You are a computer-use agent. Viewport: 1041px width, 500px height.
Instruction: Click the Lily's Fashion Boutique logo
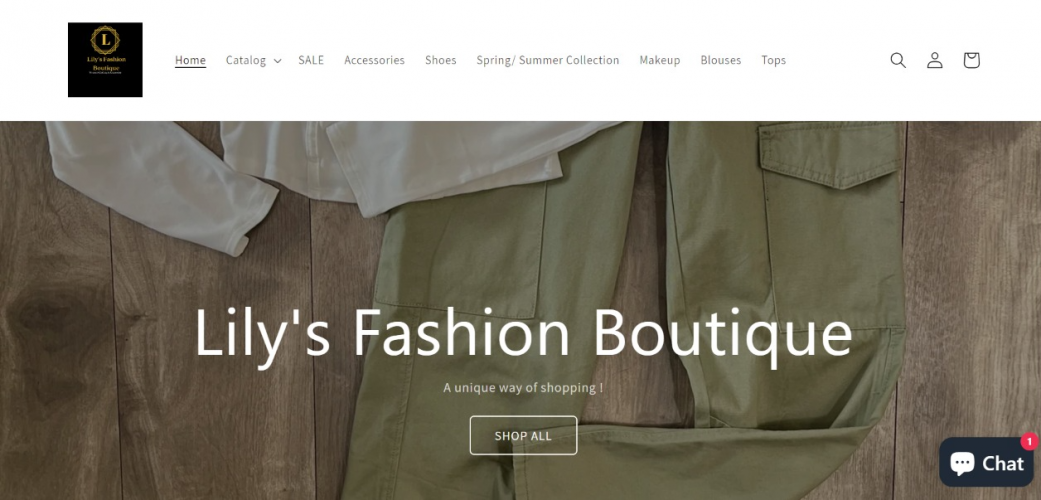click(105, 60)
